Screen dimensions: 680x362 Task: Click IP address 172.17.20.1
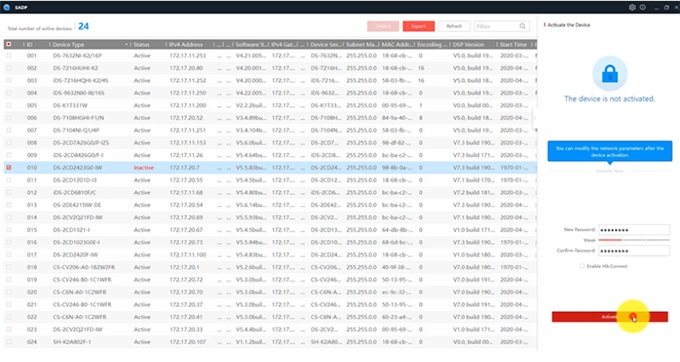pos(184,267)
